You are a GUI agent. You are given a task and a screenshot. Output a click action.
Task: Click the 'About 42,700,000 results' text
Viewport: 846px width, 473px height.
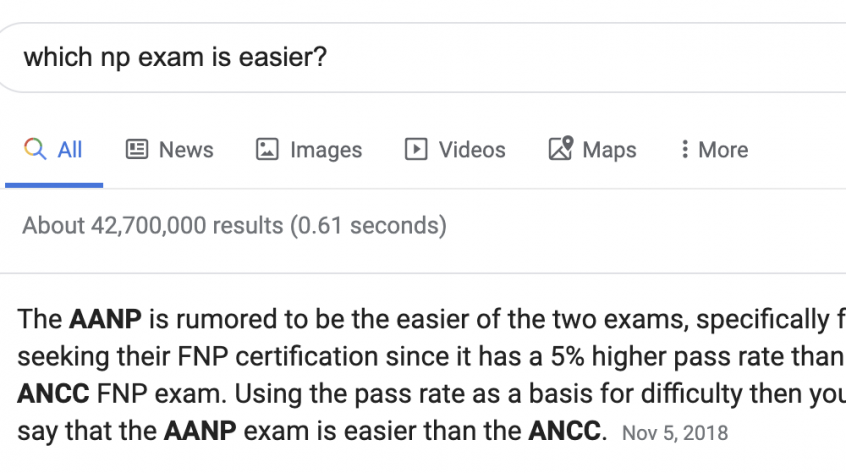pos(153,225)
